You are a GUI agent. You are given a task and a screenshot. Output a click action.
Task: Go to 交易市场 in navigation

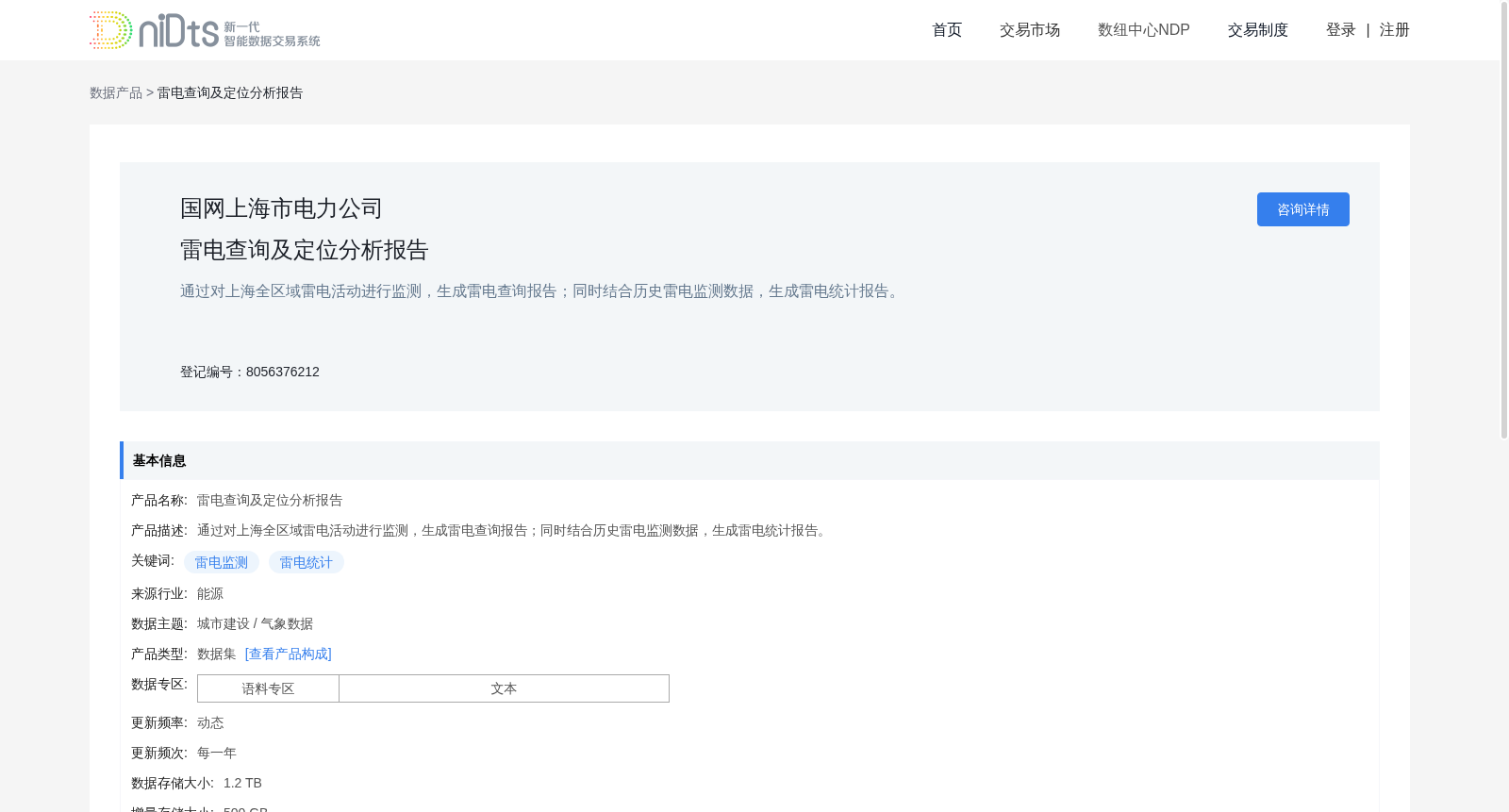[1030, 30]
